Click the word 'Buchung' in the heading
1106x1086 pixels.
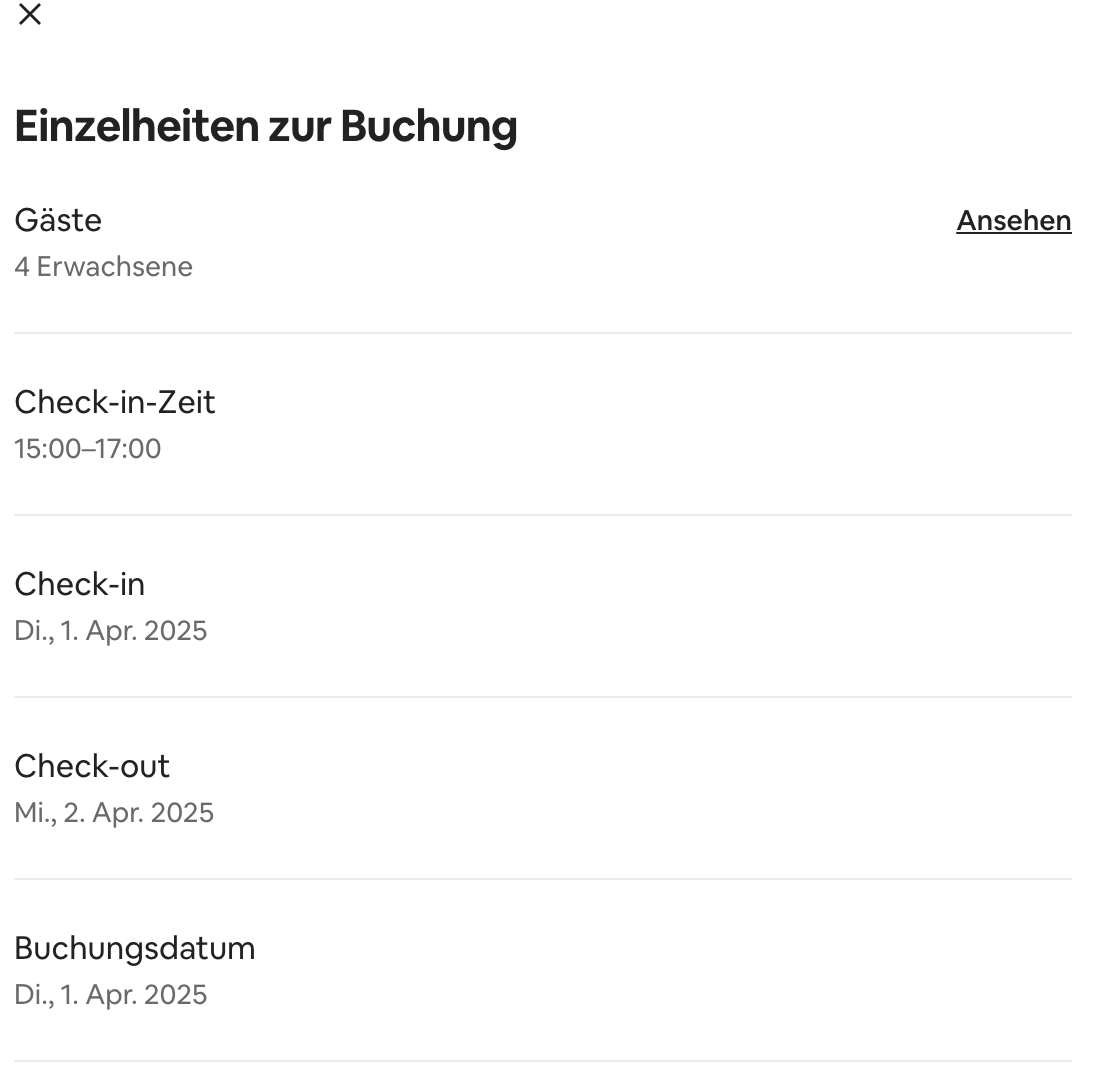point(429,127)
